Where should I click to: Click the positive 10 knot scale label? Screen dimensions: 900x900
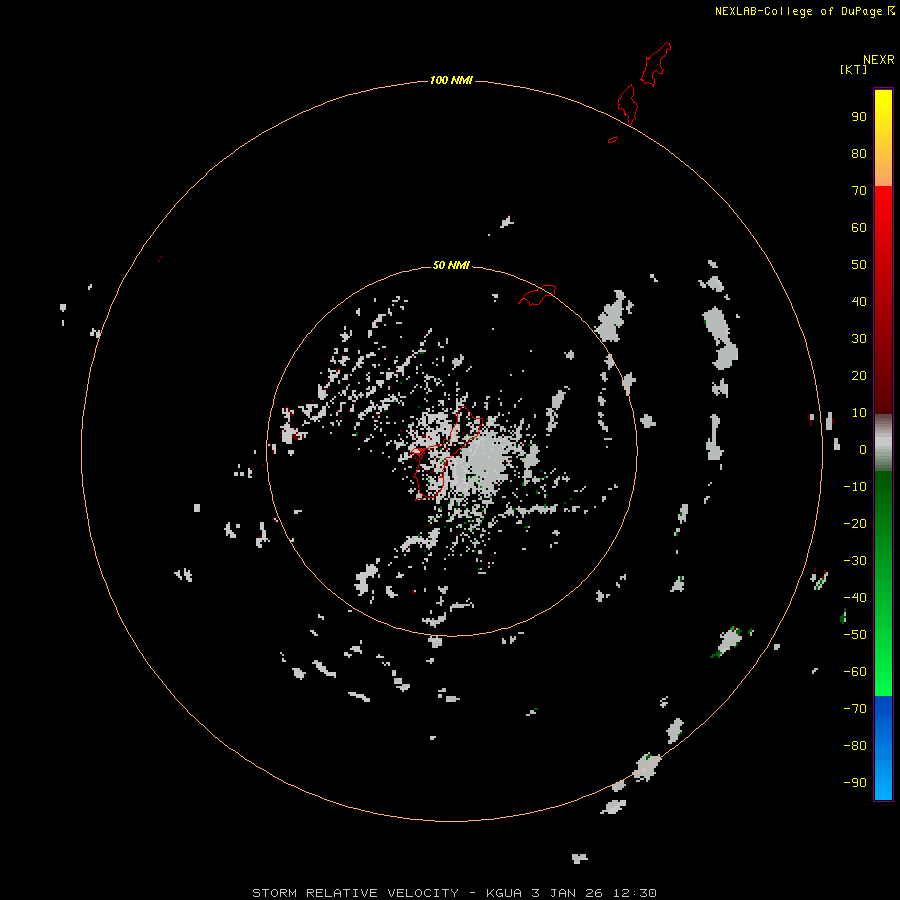[x=859, y=413]
